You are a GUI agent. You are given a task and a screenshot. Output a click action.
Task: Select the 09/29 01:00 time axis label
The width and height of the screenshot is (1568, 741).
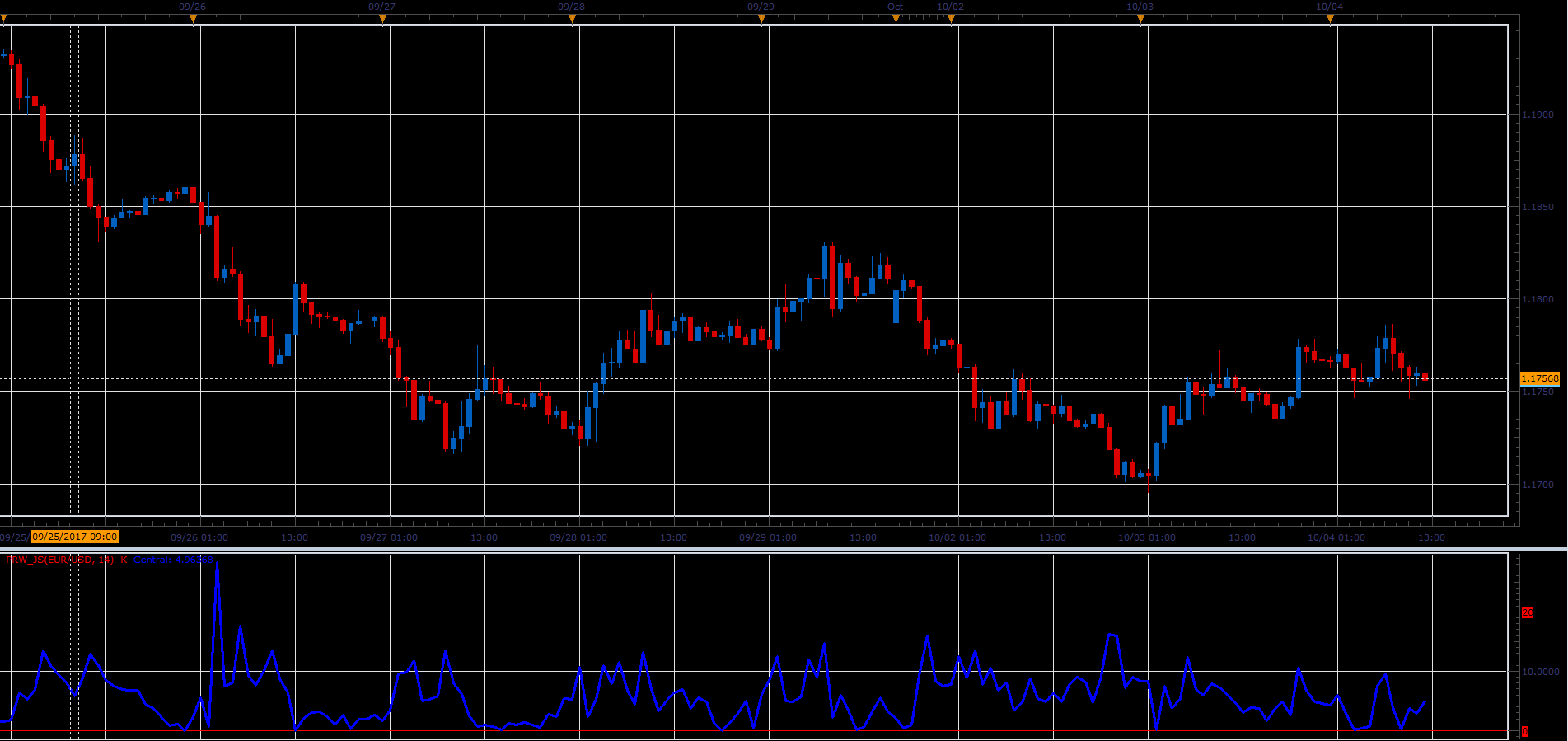point(768,537)
